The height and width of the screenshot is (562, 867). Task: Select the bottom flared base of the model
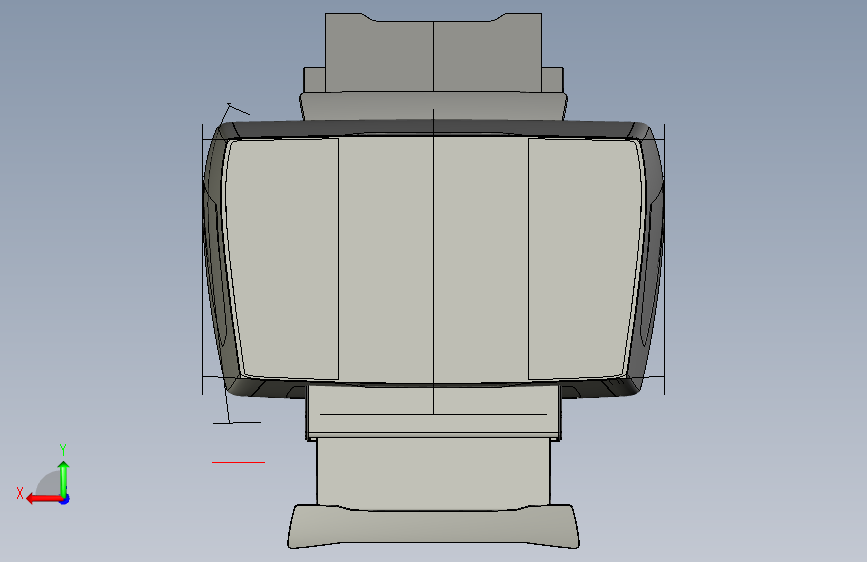434,526
